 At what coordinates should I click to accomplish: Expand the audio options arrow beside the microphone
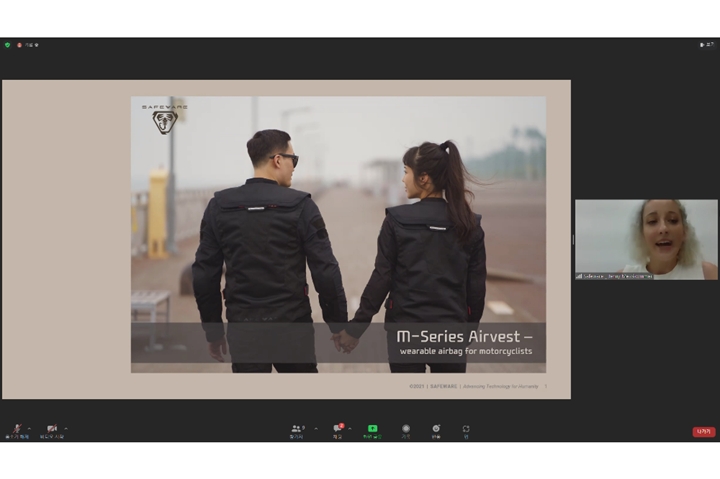29,428
